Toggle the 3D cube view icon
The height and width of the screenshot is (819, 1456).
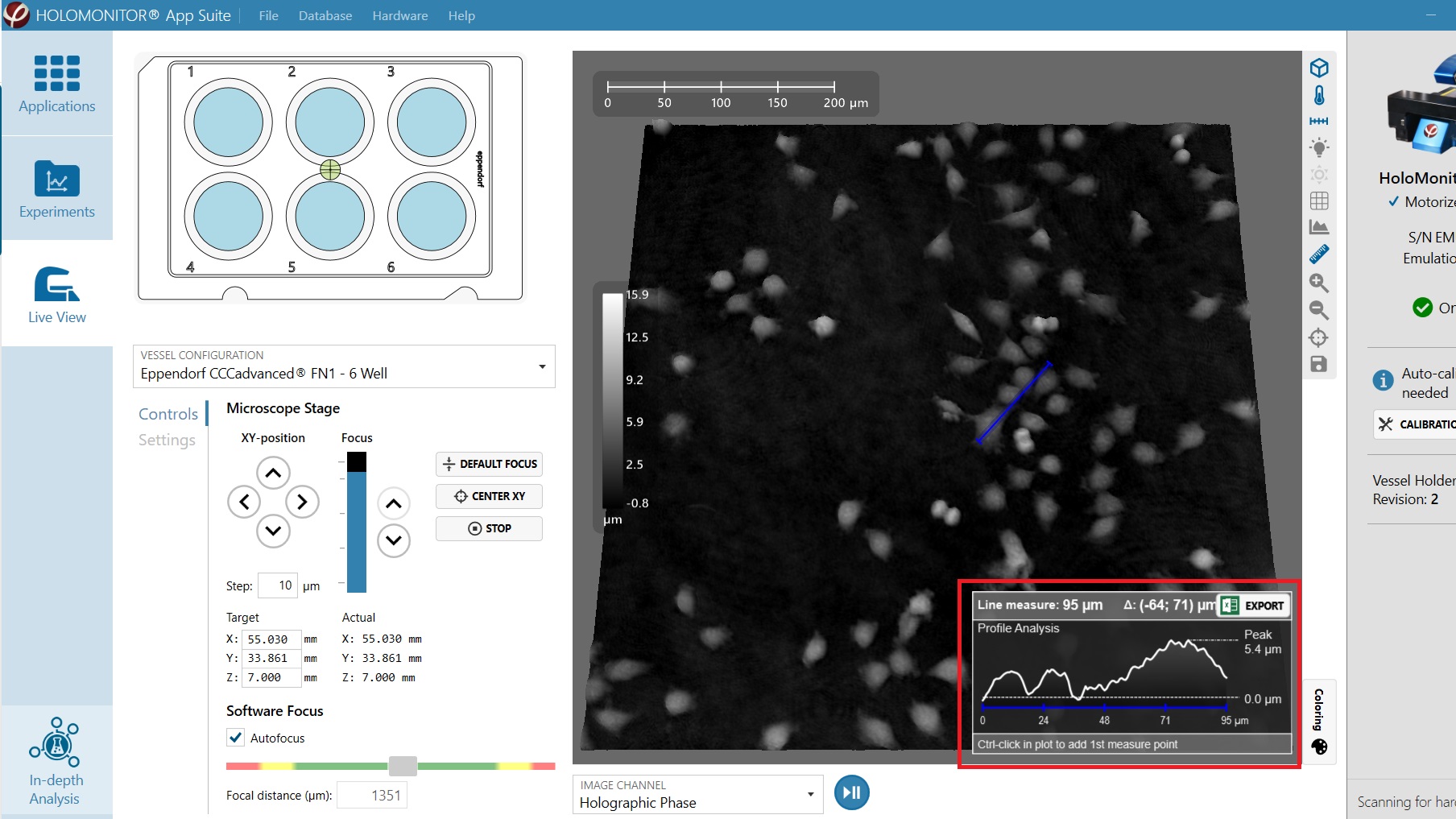click(x=1318, y=68)
